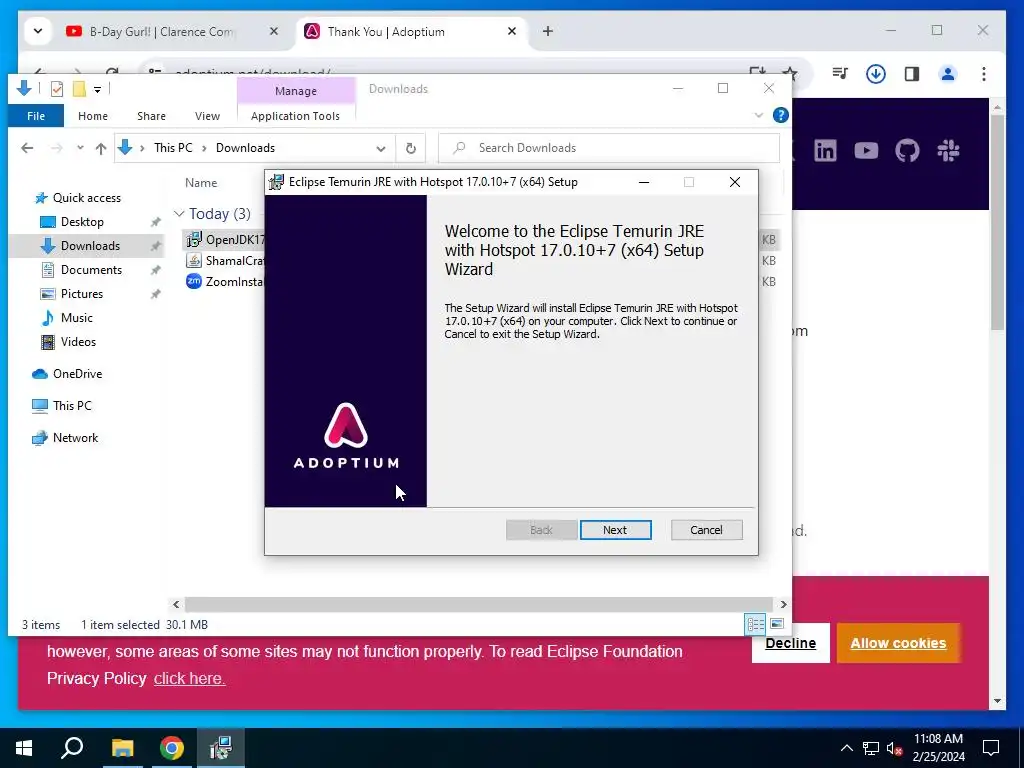
Task: Select the ZoomInstaller file
Action: (x=225, y=281)
